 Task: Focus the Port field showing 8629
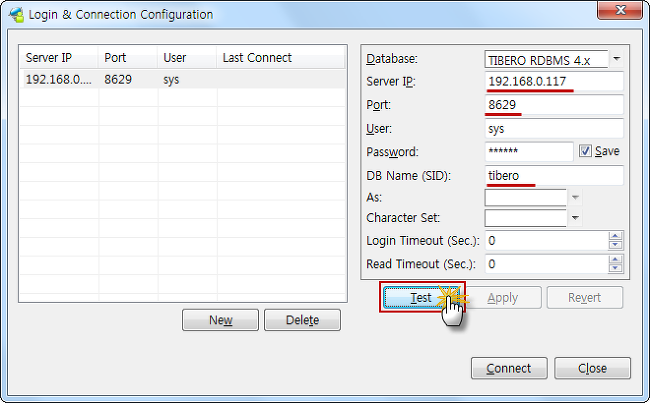(554, 104)
